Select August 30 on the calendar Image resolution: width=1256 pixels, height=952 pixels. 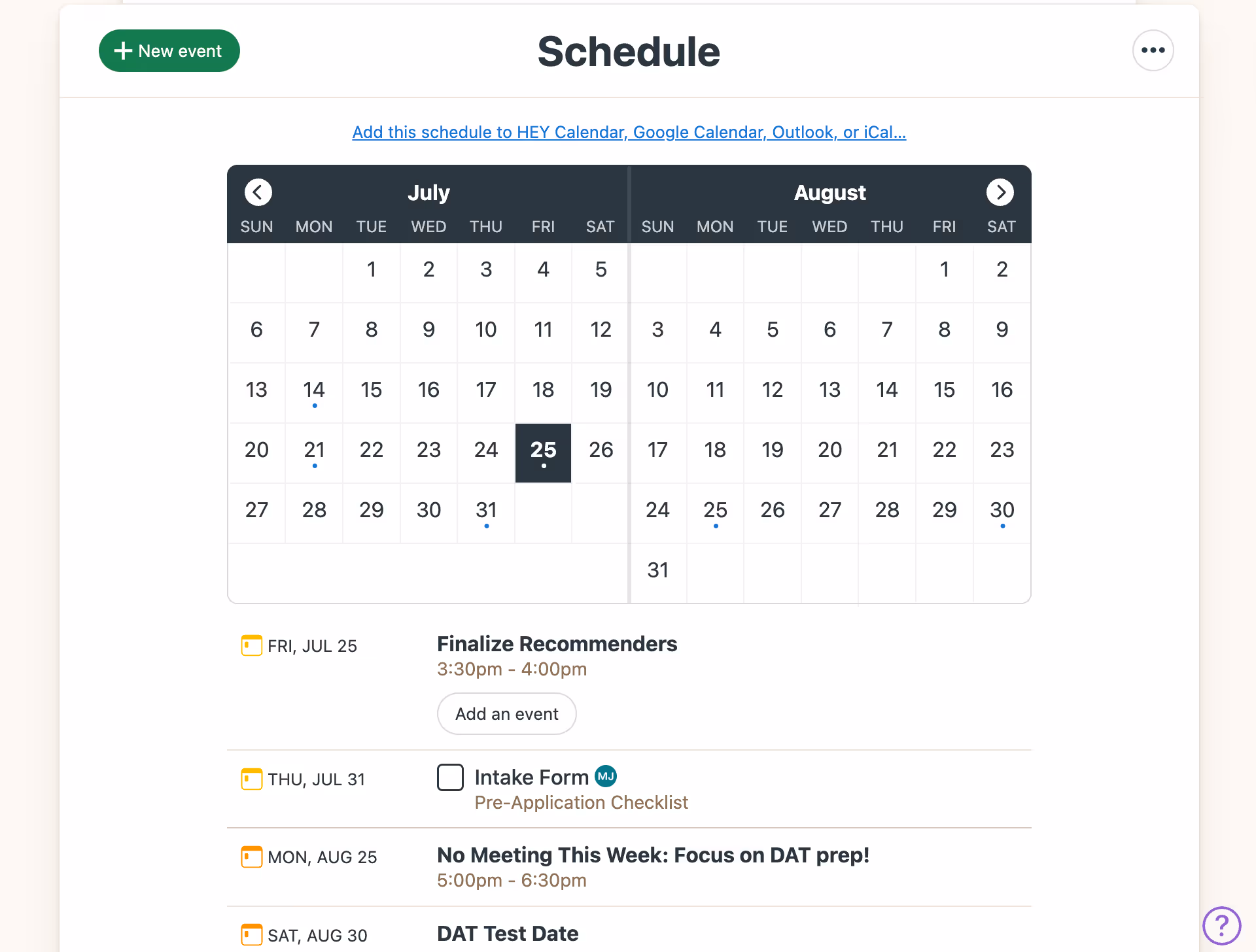coord(1002,511)
